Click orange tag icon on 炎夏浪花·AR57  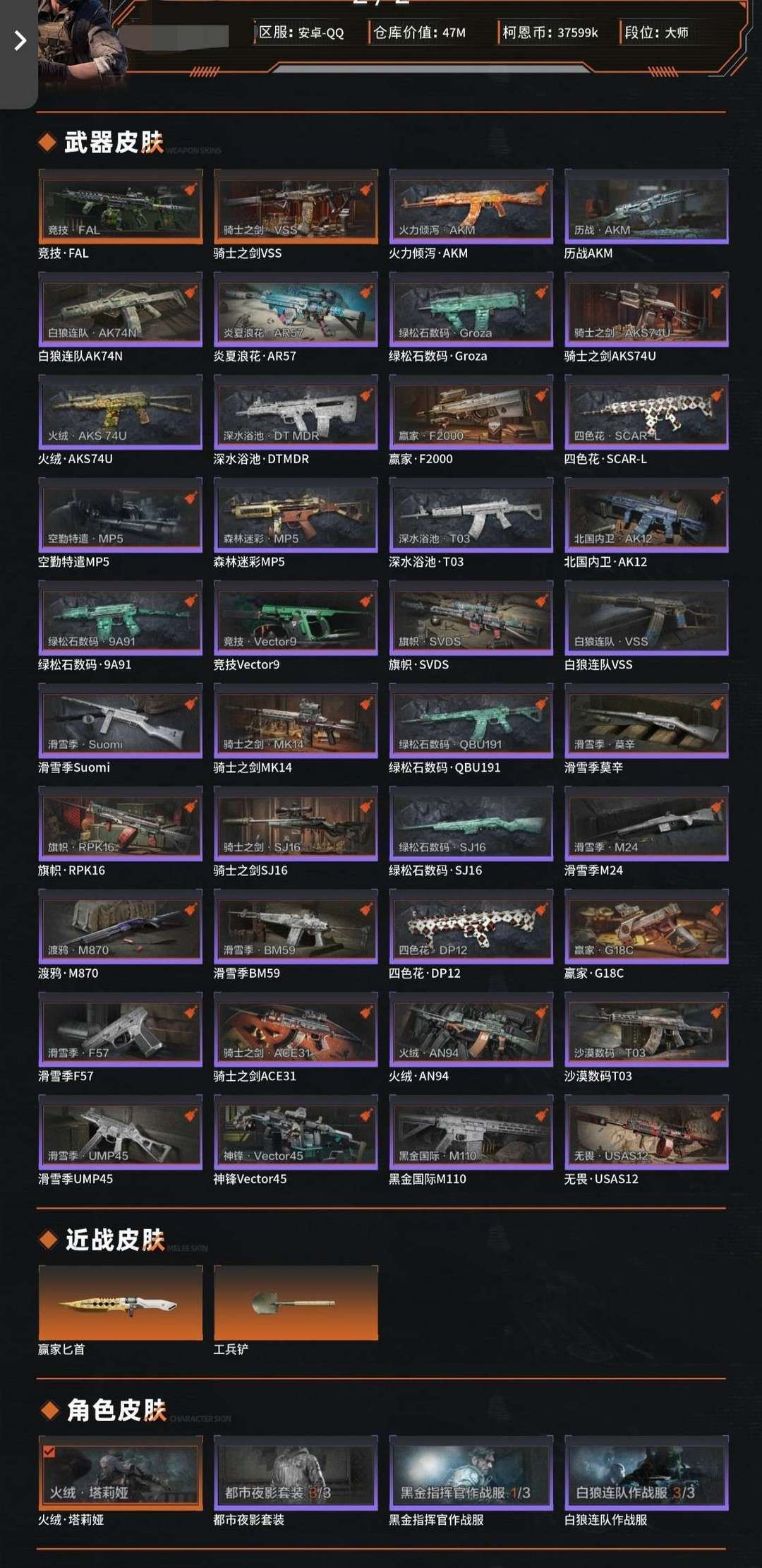point(366,292)
